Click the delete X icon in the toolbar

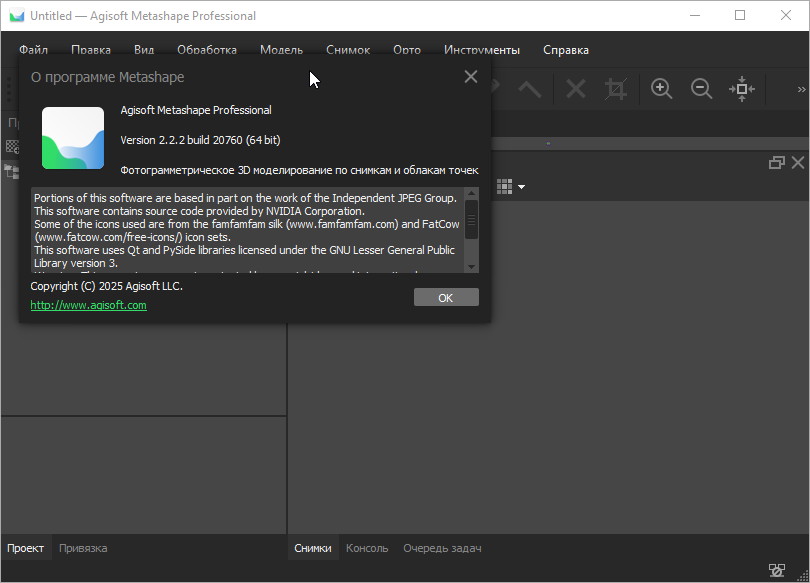click(575, 89)
